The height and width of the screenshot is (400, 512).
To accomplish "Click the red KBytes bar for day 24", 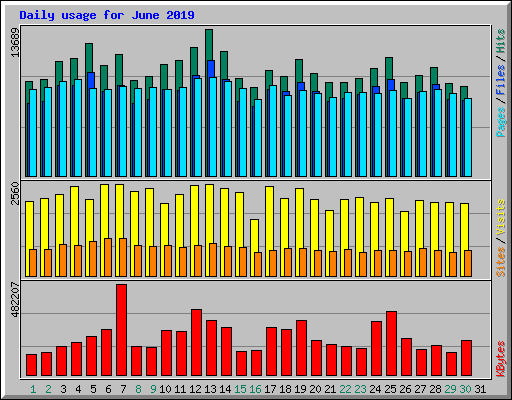I will click(x=377, y=349).
